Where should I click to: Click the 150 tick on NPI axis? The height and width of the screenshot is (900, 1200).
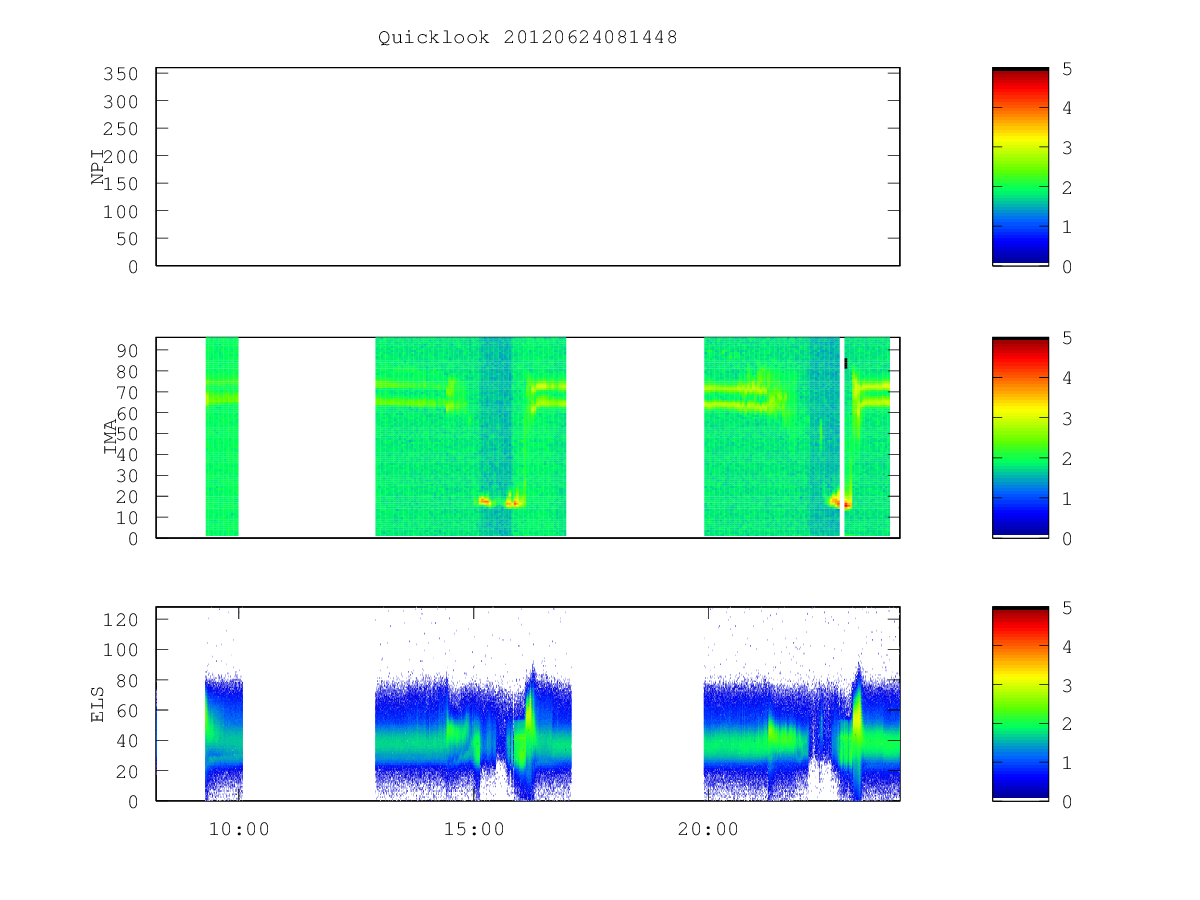tap(122, 184)
